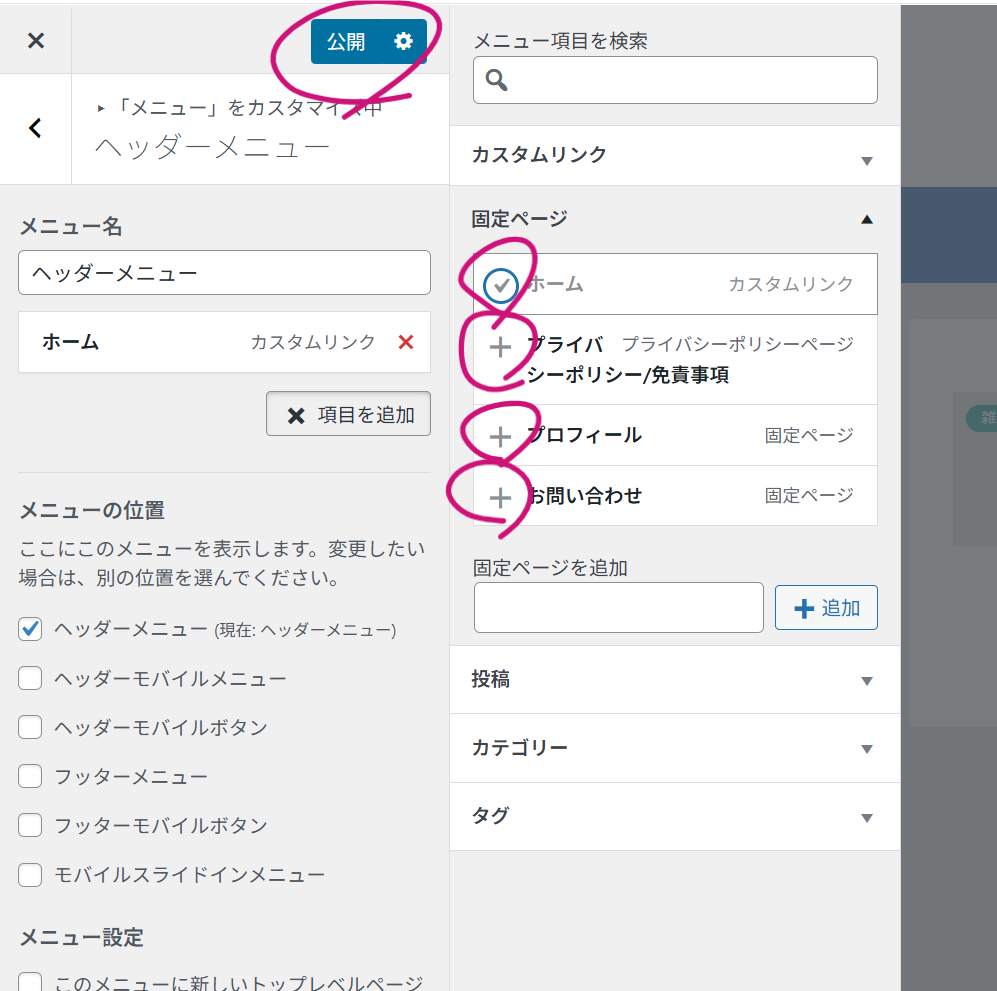Uncheck the ヘッダーメニュー position checkbox
Viewport: 997px width, 991px height.
point(31,629)
